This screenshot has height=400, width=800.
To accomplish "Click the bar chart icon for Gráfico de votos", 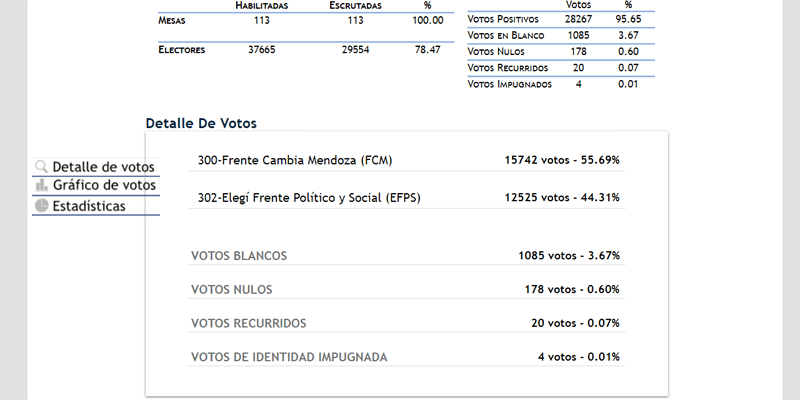I will coord(41,185).
